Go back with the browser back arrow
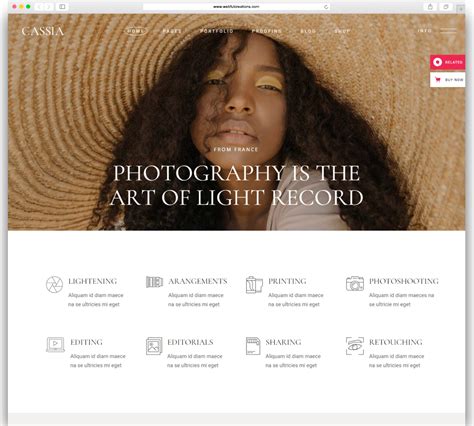Image resolution: width=474 pixels, height=426 pixels. point(39,7)
